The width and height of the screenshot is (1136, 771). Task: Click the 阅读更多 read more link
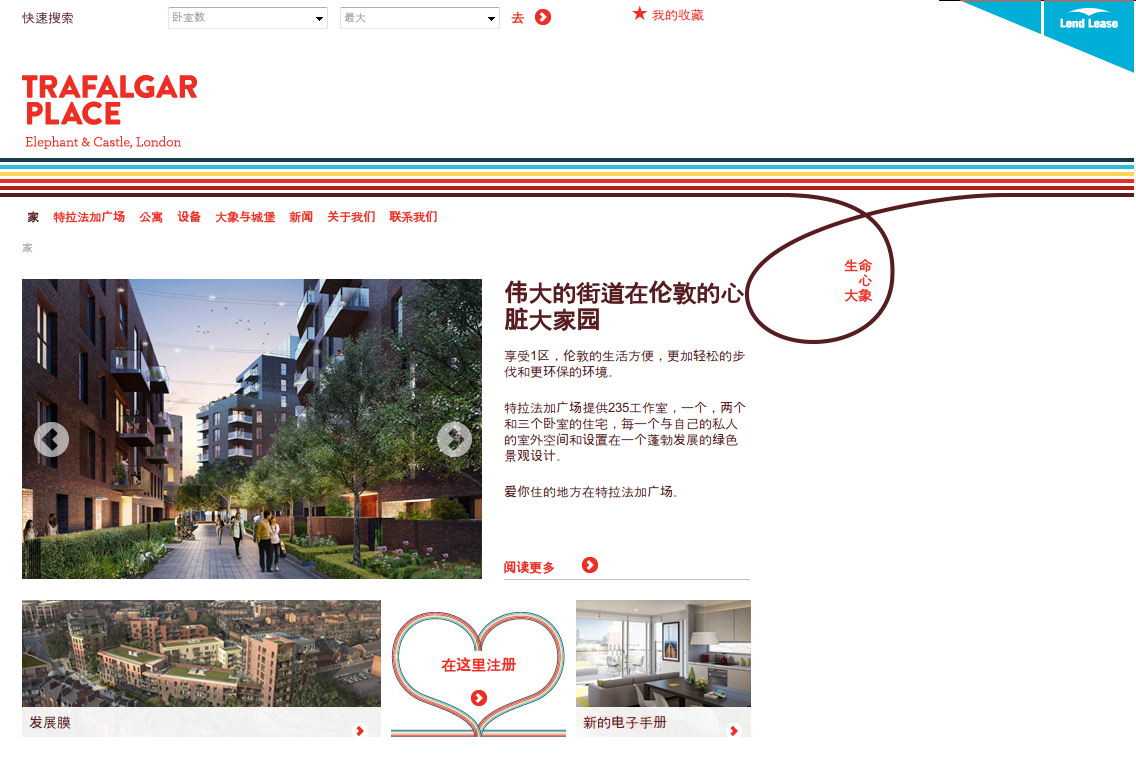point(529,567)
